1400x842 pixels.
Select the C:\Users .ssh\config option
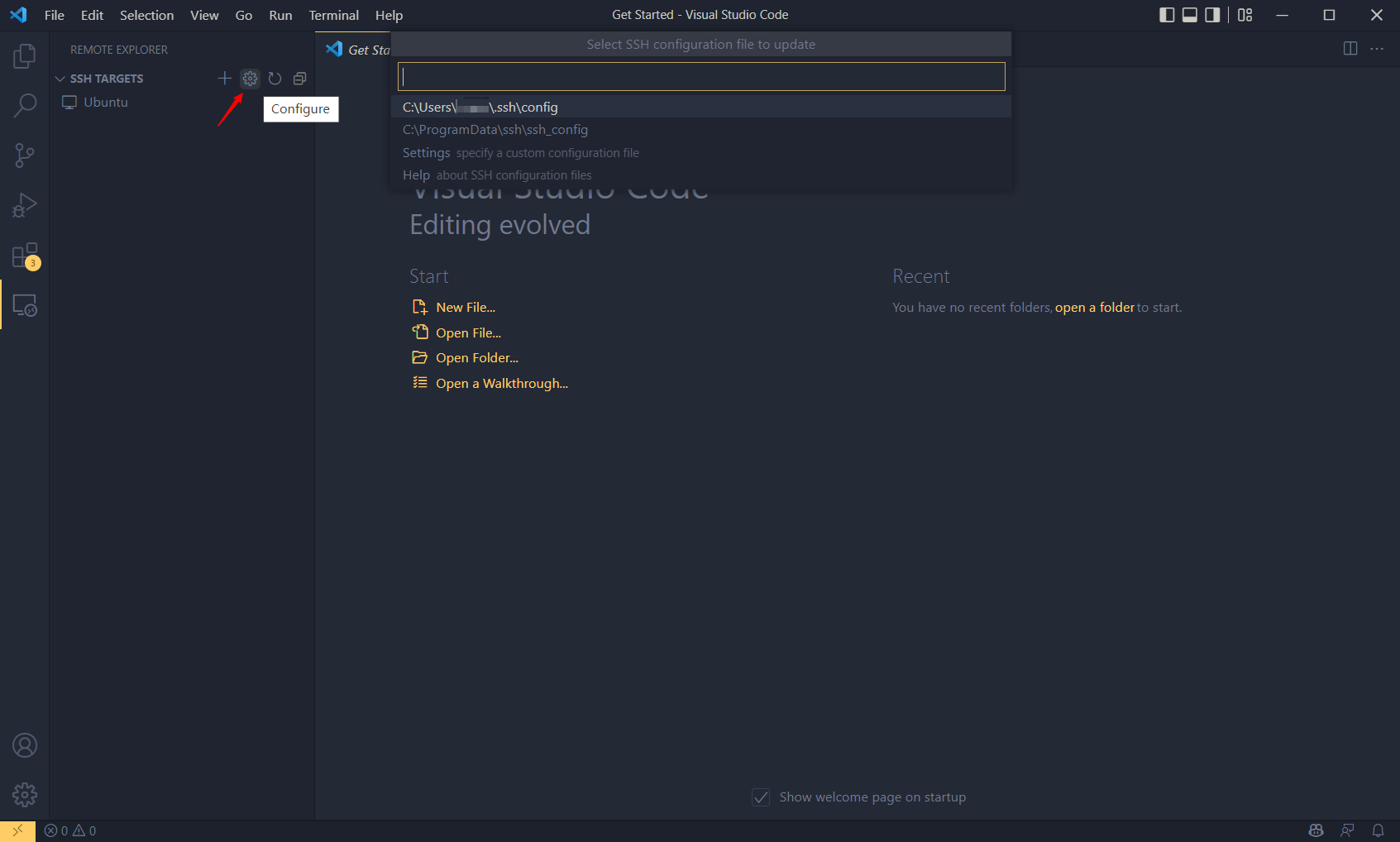click(701, 107)
